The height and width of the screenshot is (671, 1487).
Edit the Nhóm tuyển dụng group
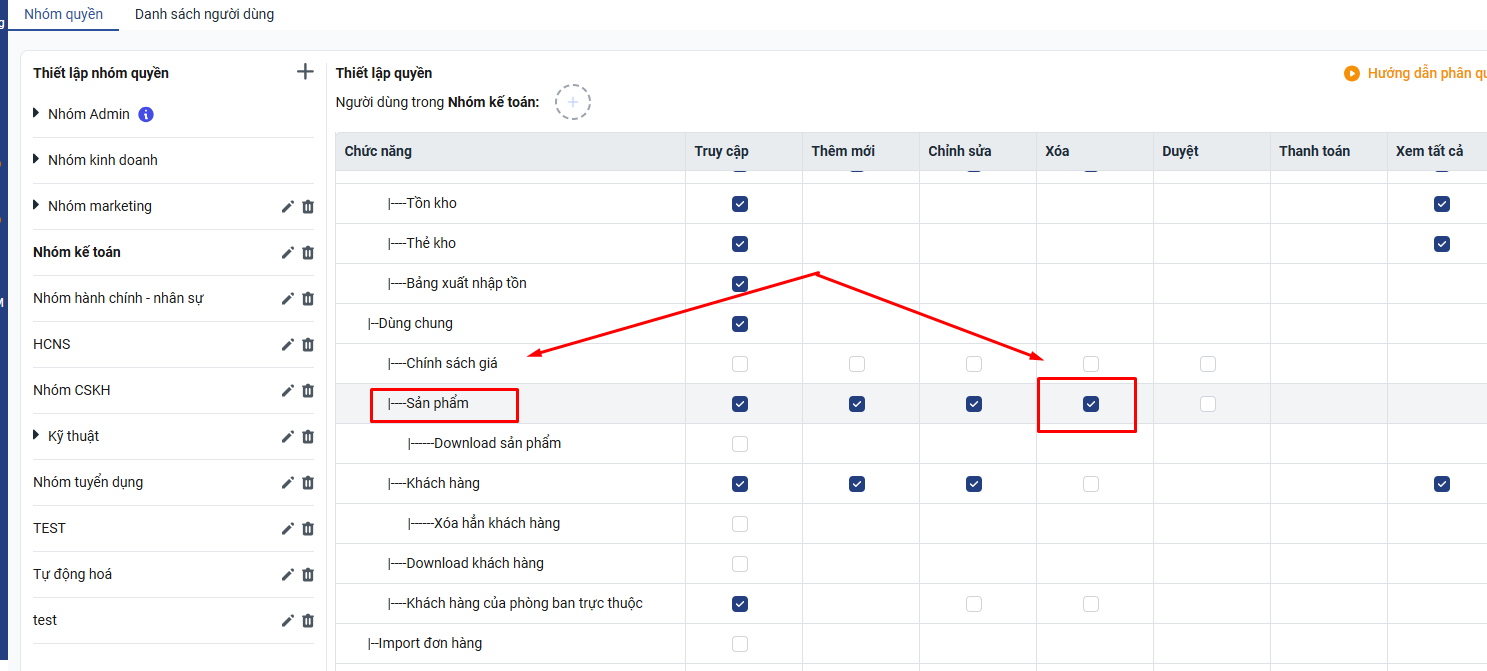click(288, 482)
